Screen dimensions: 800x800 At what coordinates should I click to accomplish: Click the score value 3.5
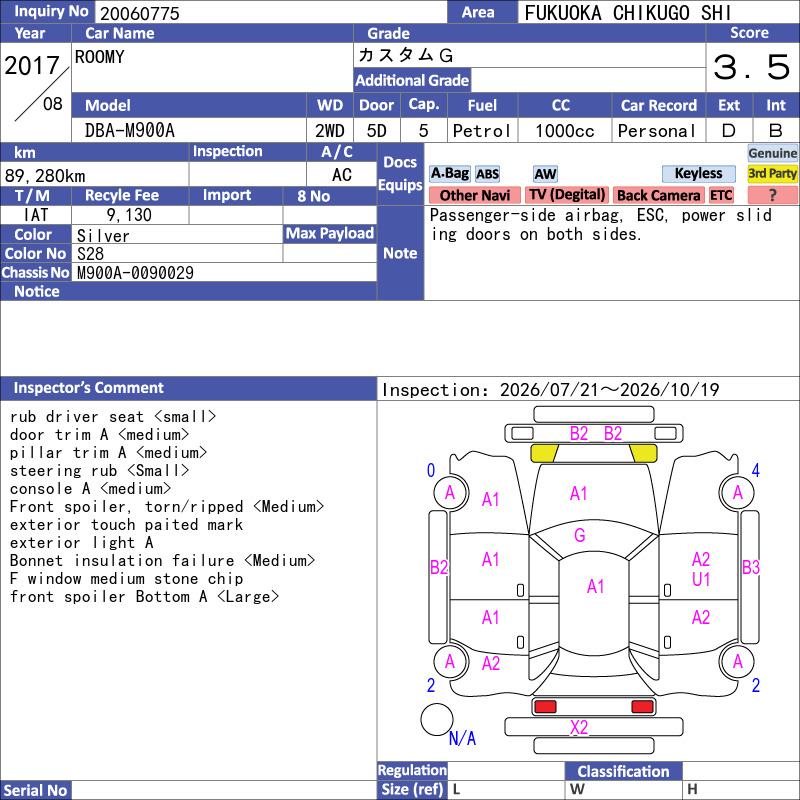click(x=752, y=67)
